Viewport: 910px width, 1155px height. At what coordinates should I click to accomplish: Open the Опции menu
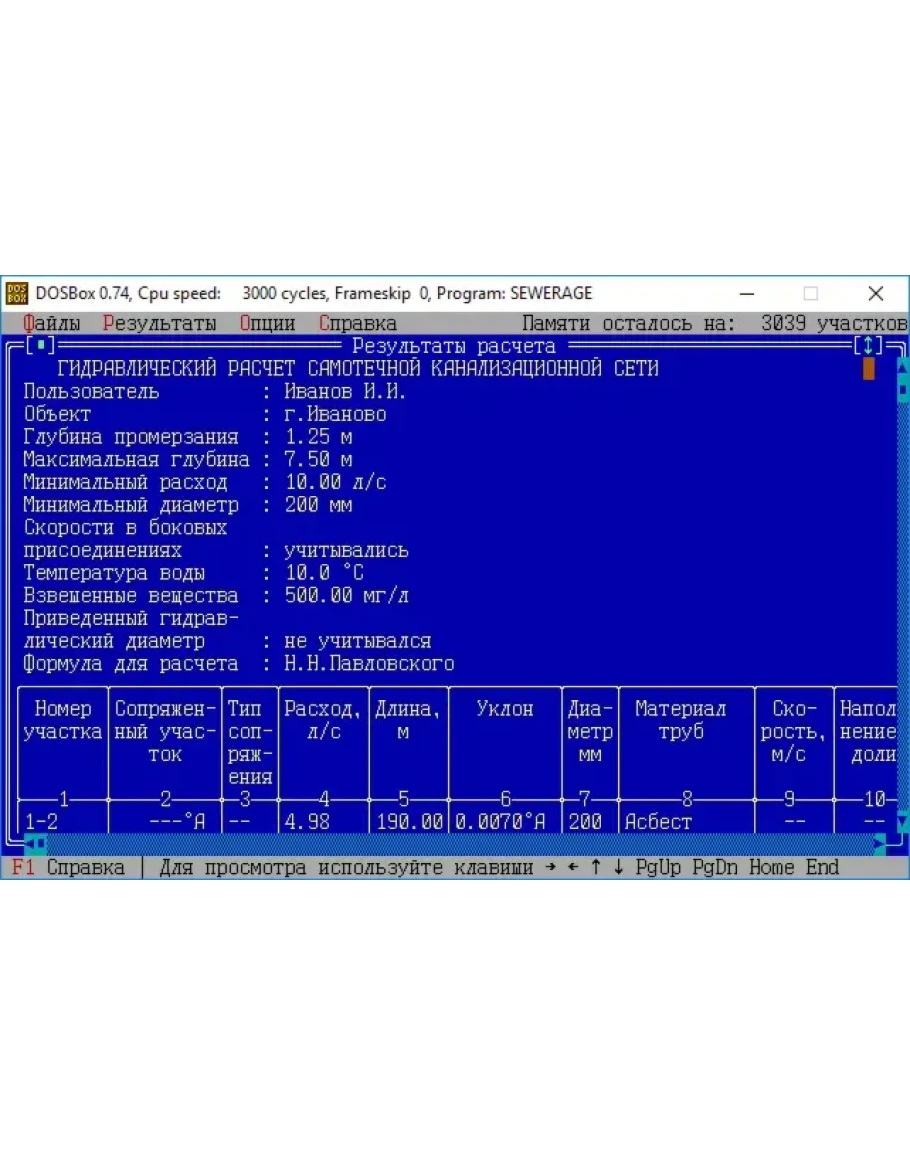coord(267,323)
